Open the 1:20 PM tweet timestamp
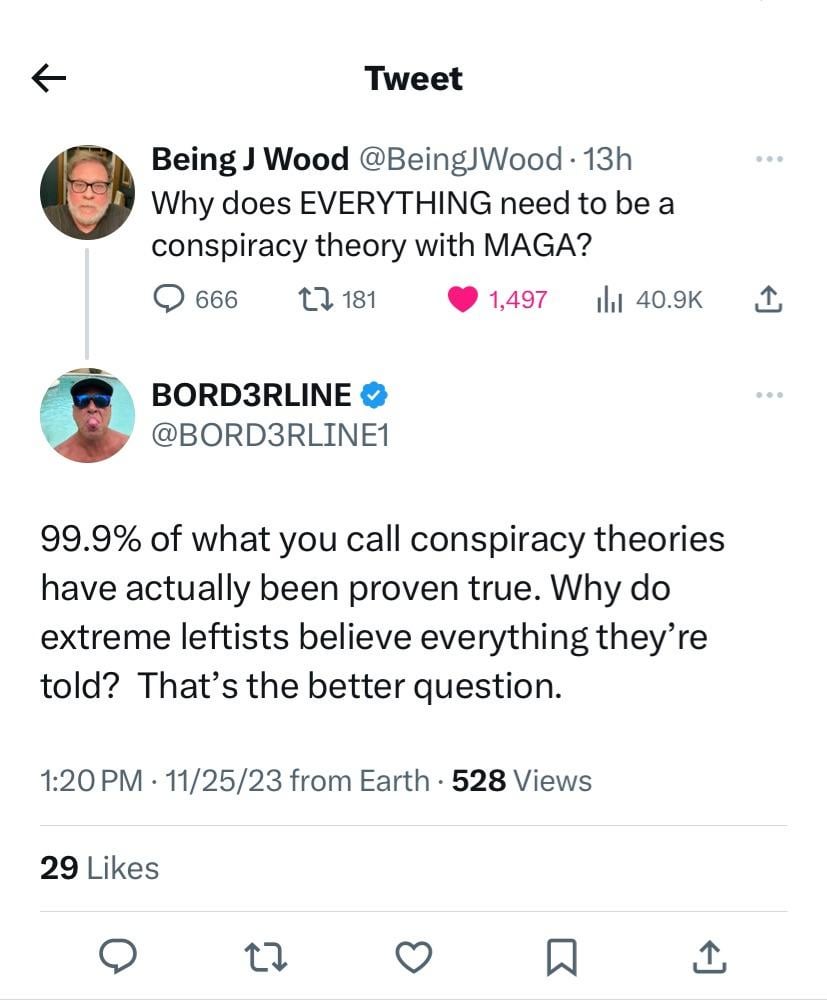Image resolution: width=827 pixels, height=1004 pixels. tap(92, 780)
